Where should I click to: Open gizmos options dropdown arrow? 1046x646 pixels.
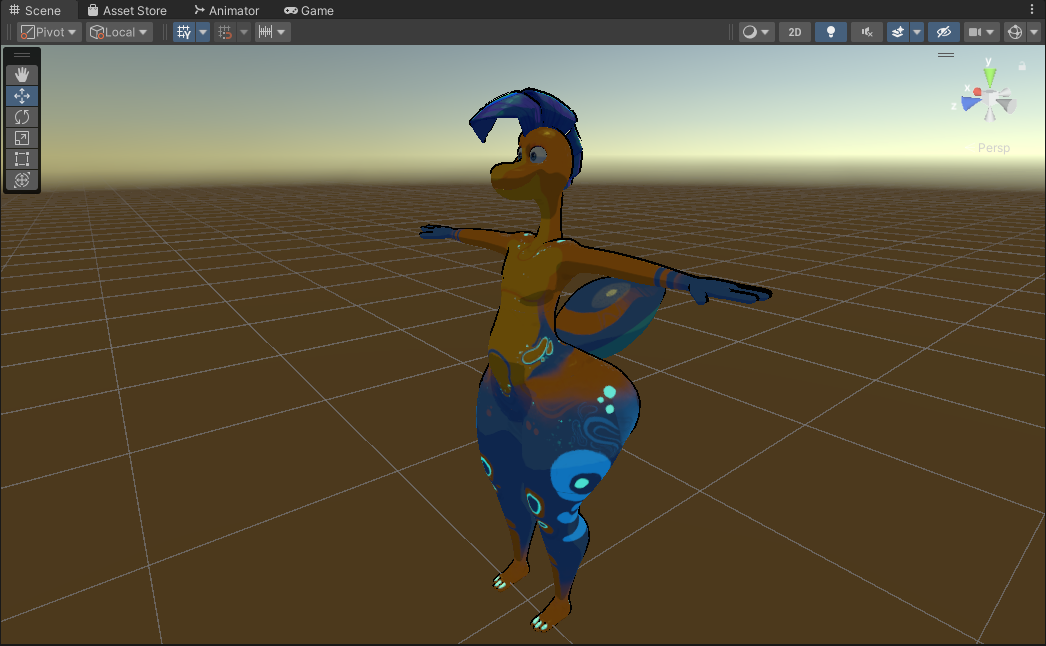tap(1034, 32)
